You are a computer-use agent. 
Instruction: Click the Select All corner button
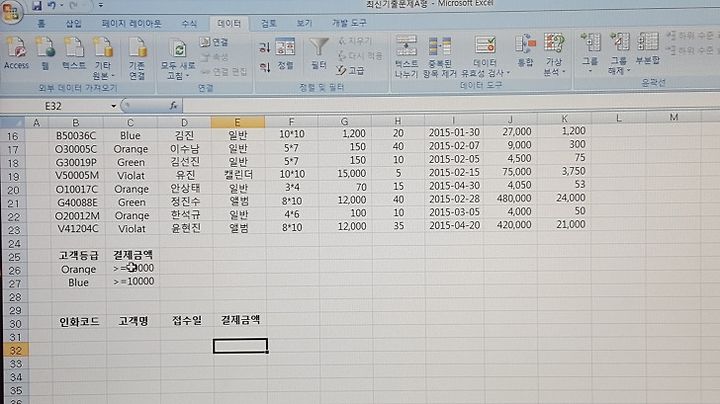[13, 123]
